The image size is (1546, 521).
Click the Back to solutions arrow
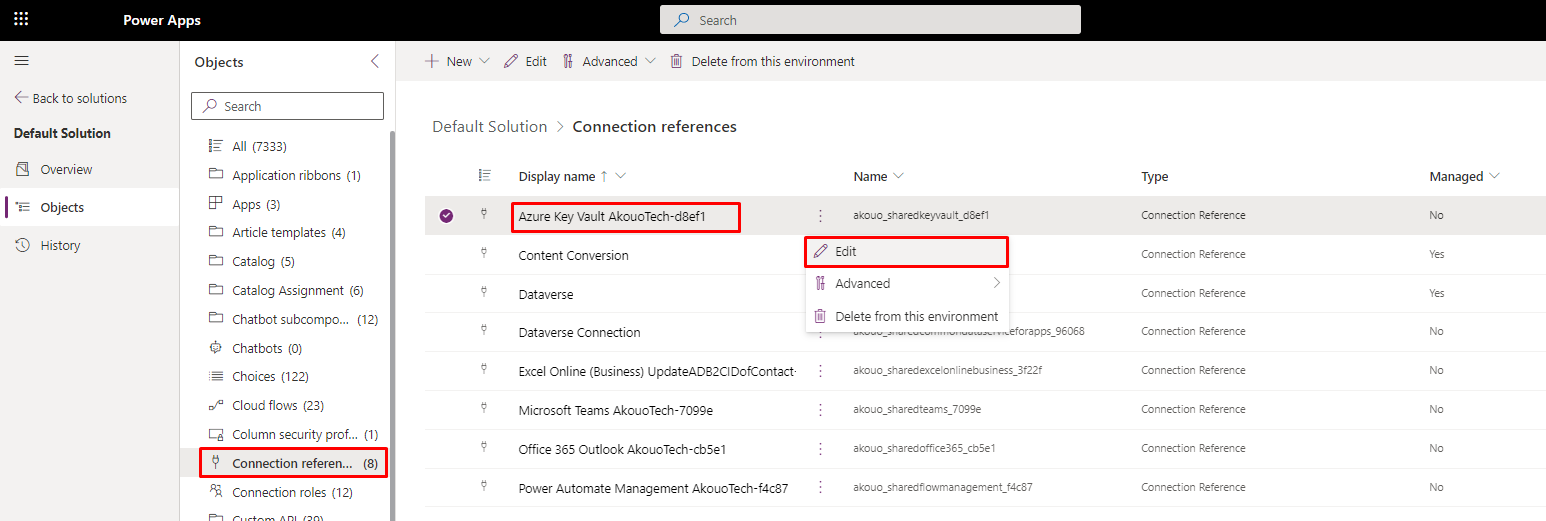(x=21, y=98)
